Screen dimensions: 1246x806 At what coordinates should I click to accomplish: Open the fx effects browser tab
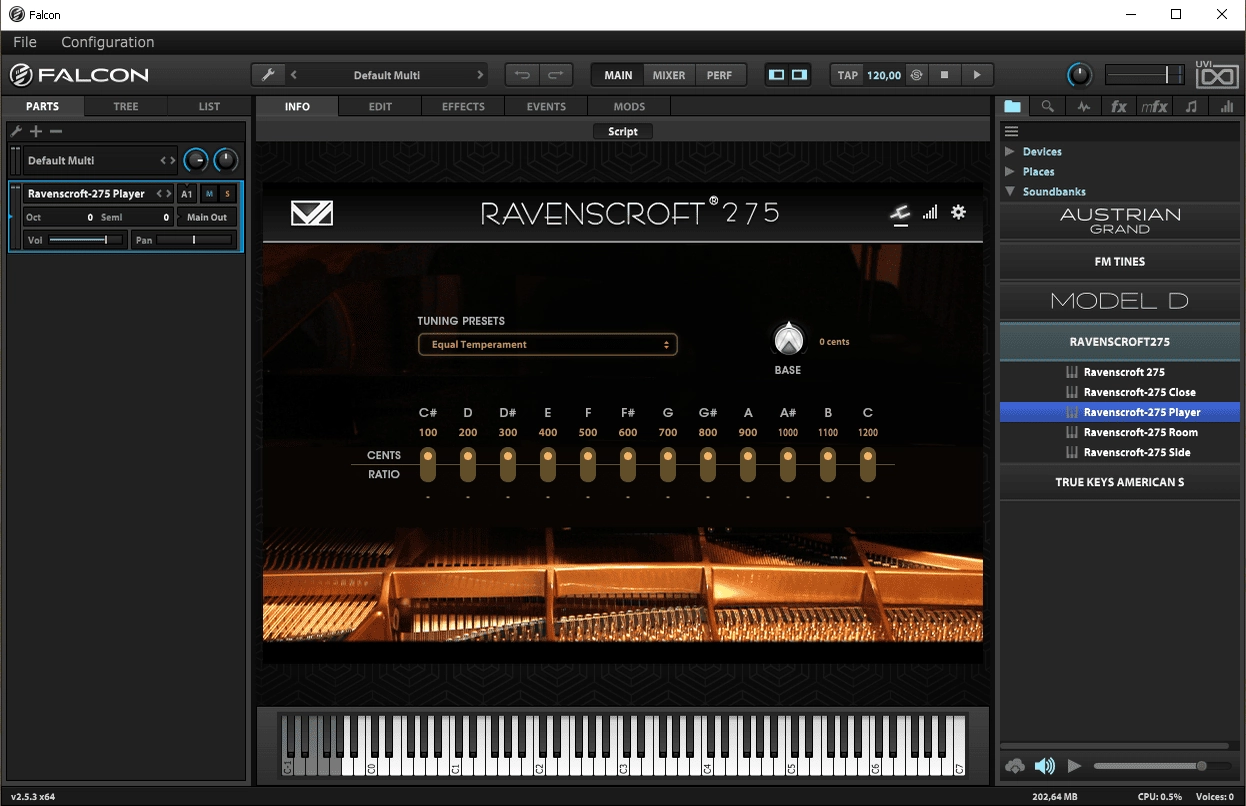(1119, 106)
